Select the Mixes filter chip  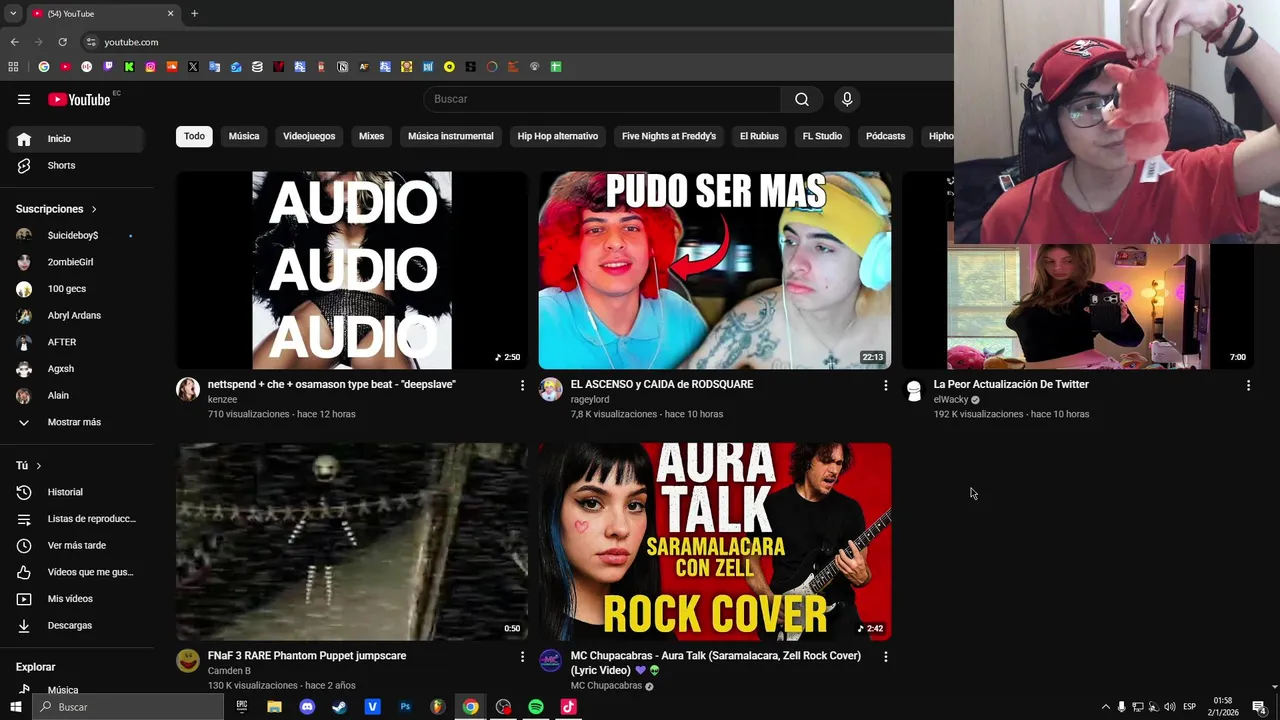pyautogui.click(x=371, y=136)
